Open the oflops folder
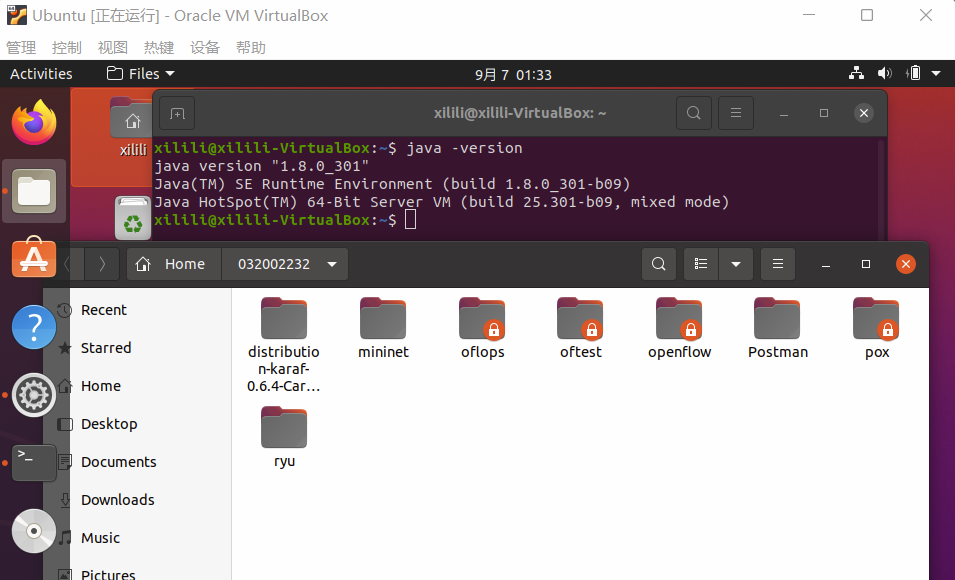Image resolution: width=955 pixels, height=580 pixels. point(482,329)
